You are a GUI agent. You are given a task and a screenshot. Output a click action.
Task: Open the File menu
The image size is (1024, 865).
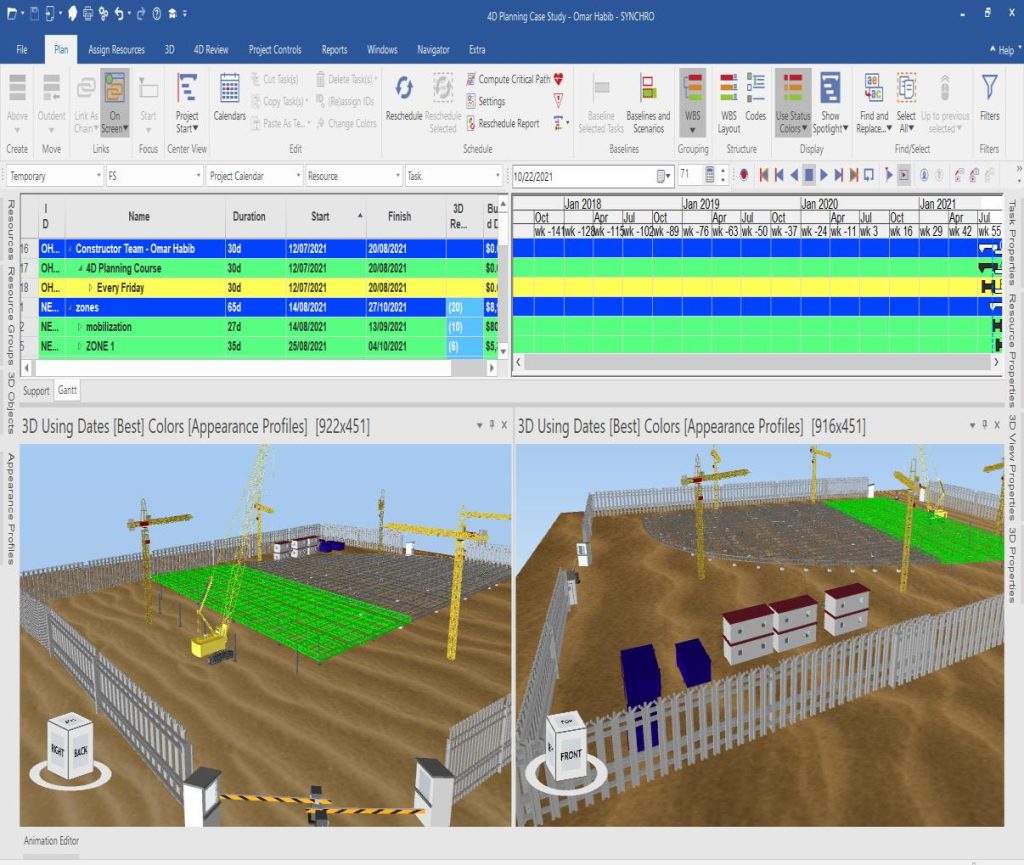(22, 50)
